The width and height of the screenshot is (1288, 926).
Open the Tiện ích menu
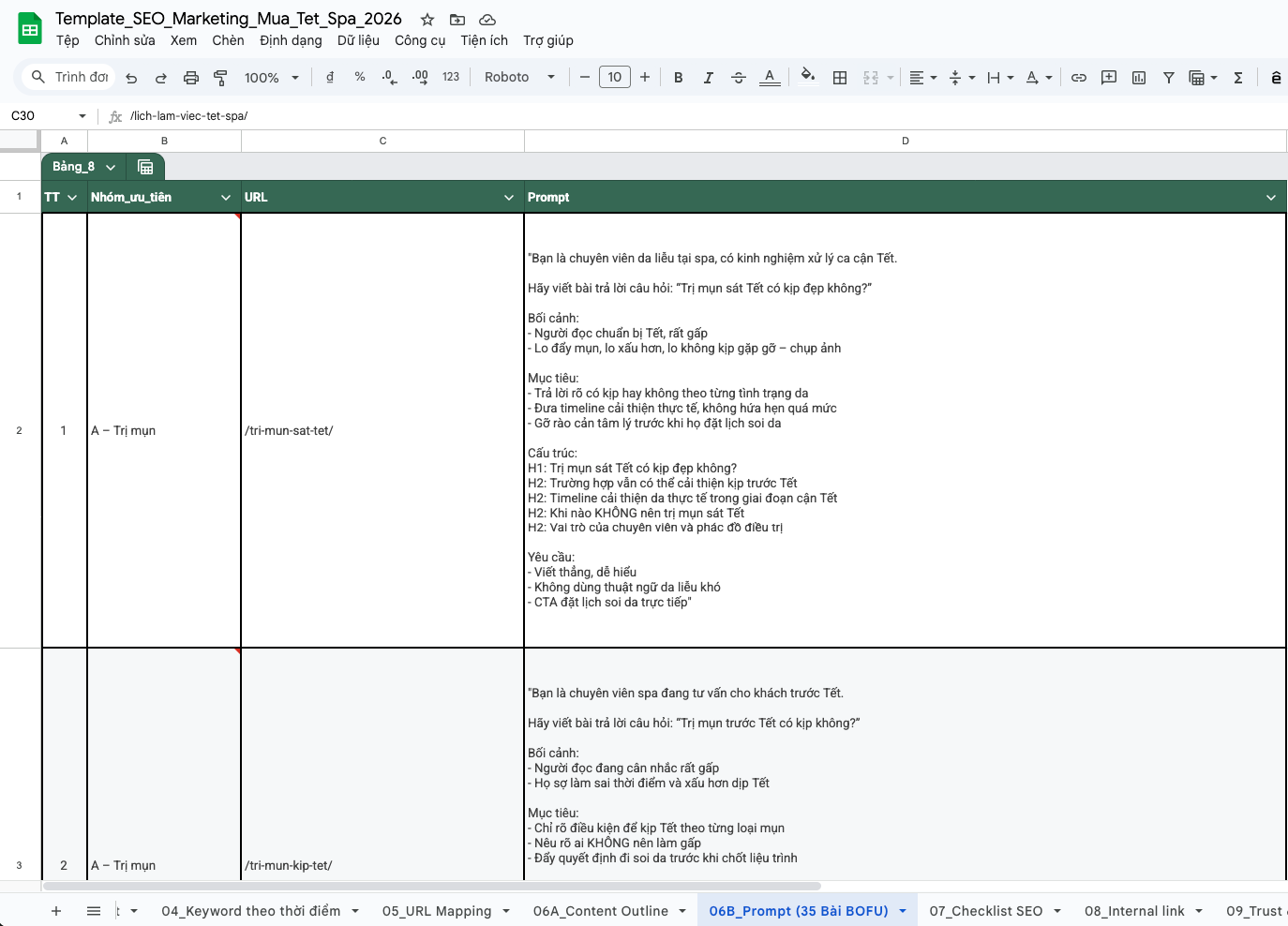click(484, 40)
